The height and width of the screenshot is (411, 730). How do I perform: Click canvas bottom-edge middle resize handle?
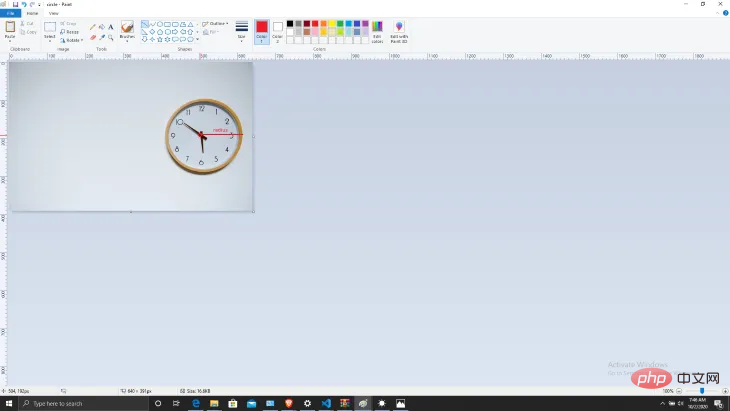click(x=131, y=211)
